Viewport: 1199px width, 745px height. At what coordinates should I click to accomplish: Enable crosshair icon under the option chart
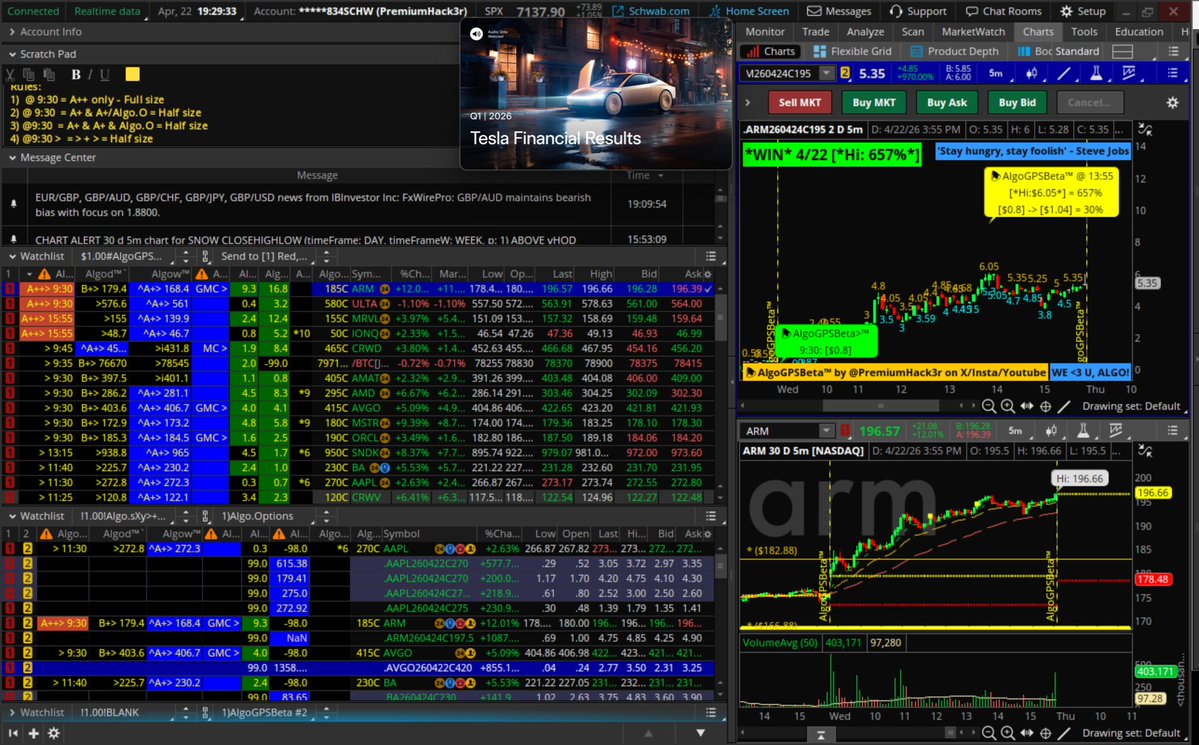[1045, 407]
